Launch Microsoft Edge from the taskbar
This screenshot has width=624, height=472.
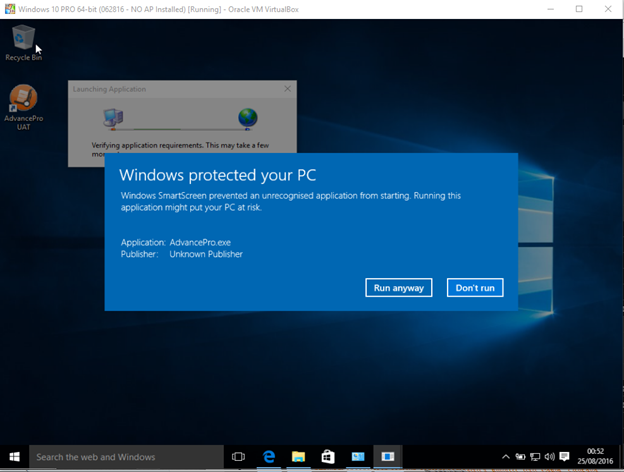pyautogui.click(x=269, y=457)
